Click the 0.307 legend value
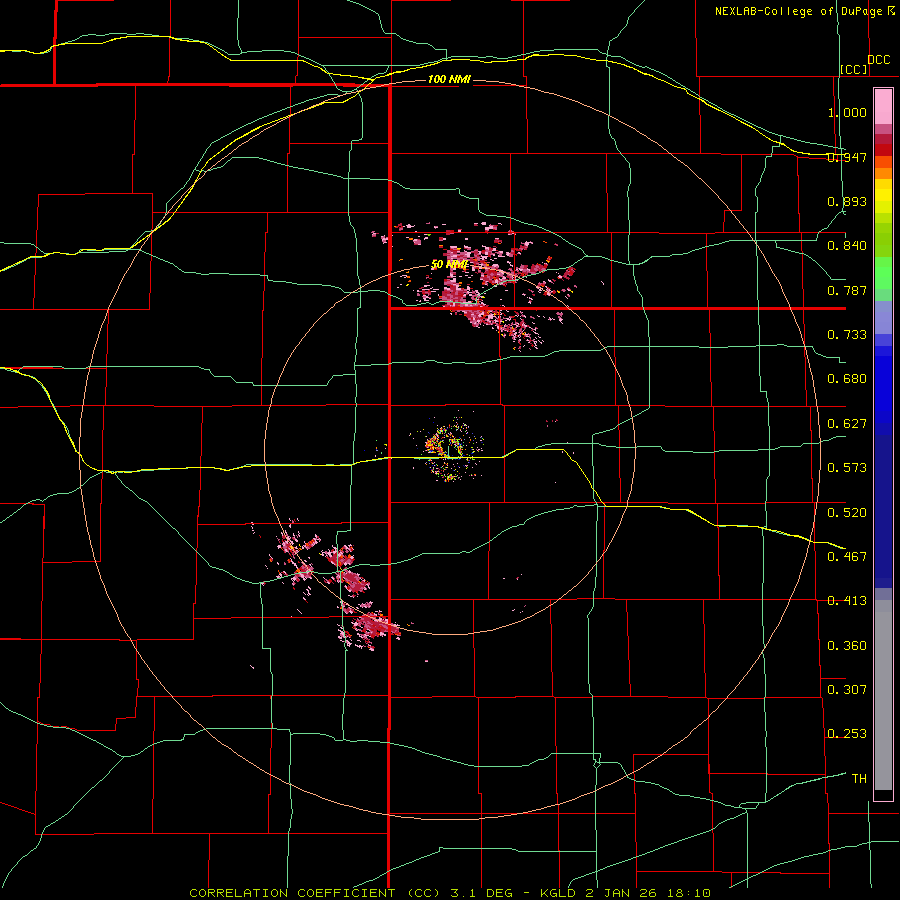900x900 pixels. (847, 690)
